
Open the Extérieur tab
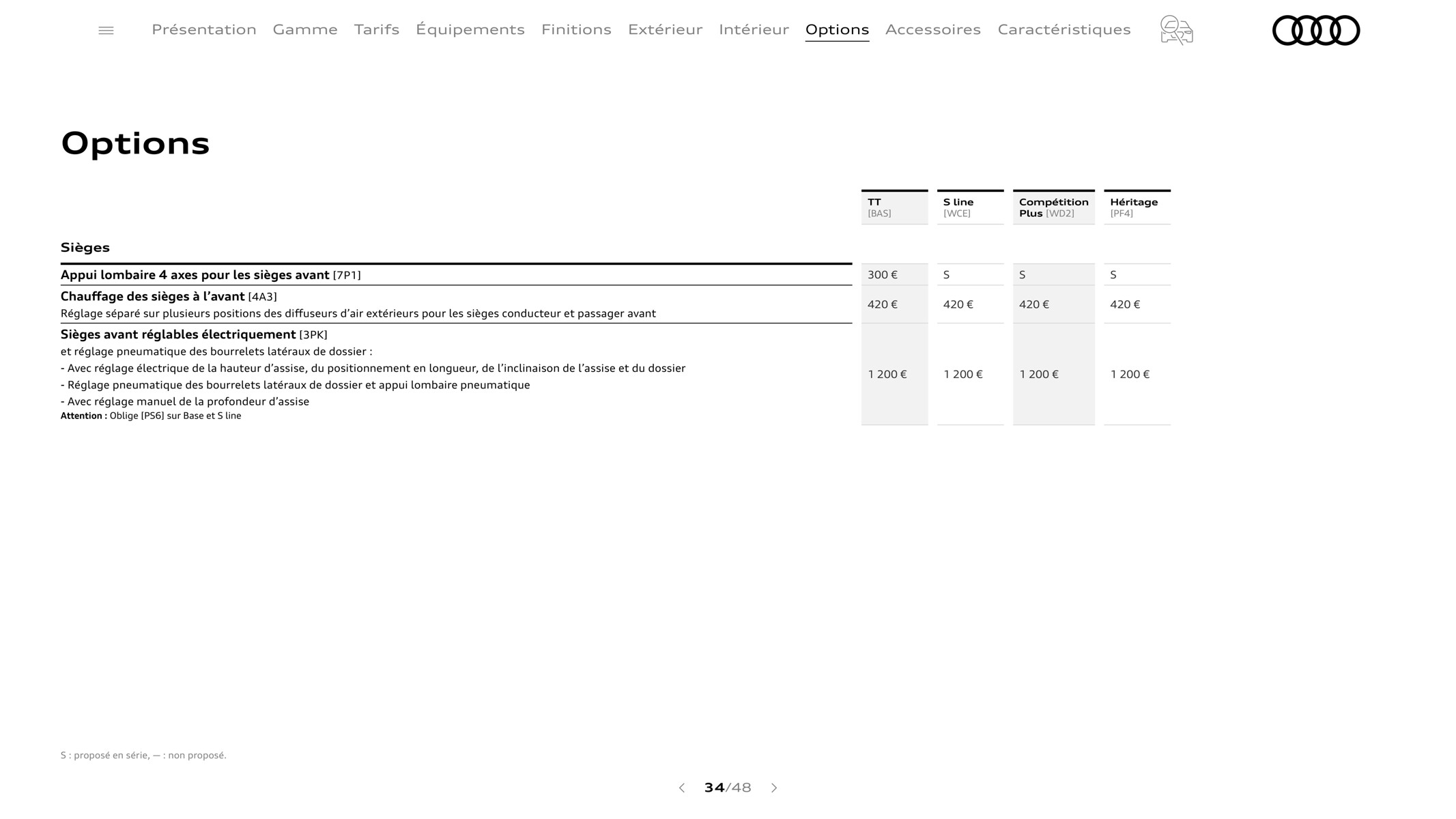(665, 29)
